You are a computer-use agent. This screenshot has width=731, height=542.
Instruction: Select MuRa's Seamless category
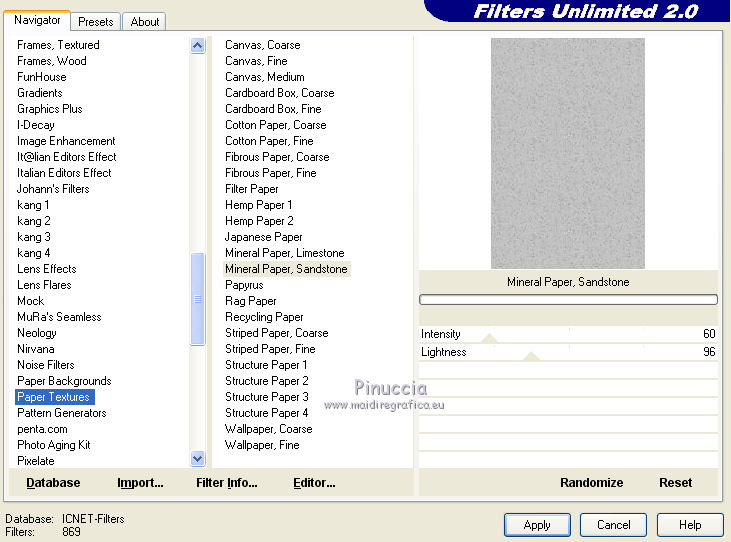tap(59, 317)
